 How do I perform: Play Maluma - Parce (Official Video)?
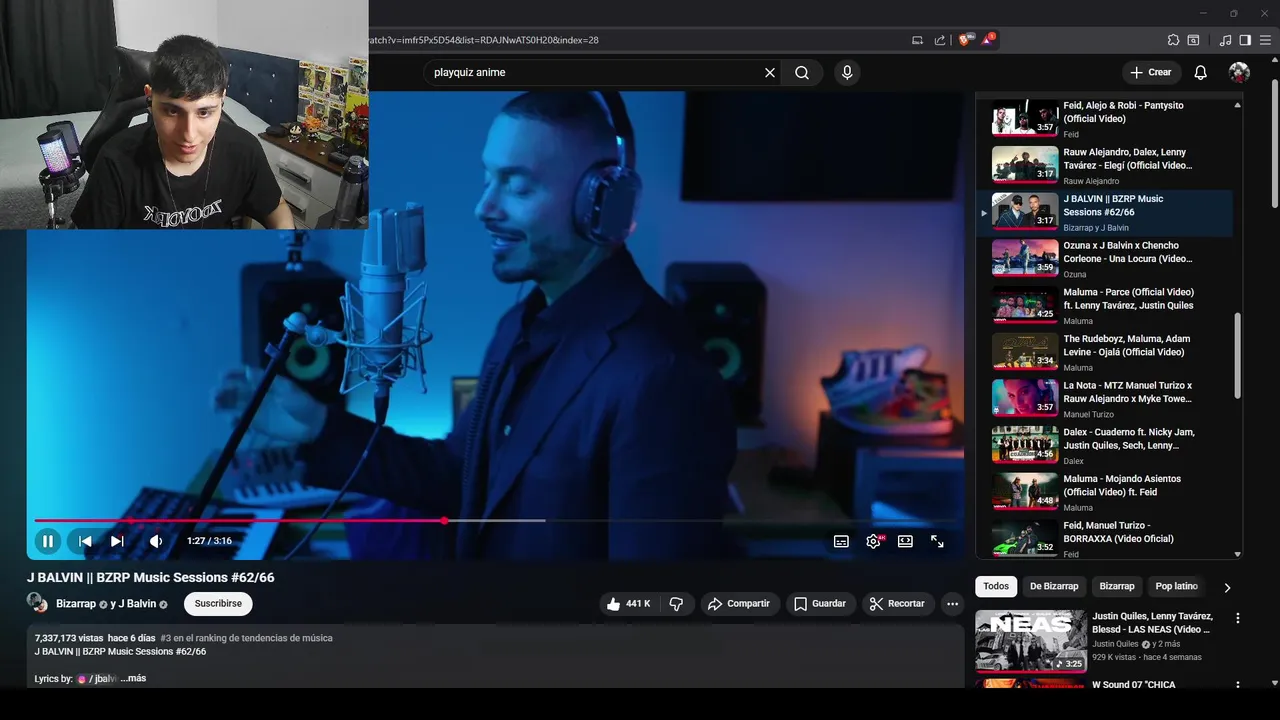tap(1105, 306)
